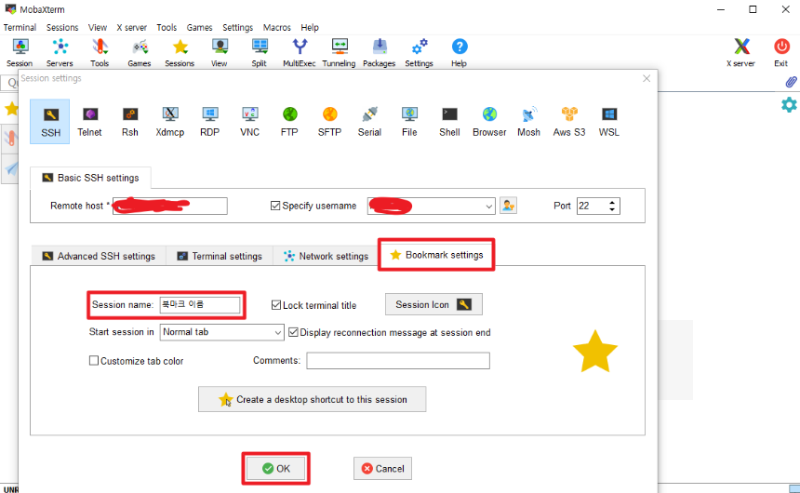Screen dimensions: 800x493
Task: Select the Serial session type
Action: coord(369,121)
